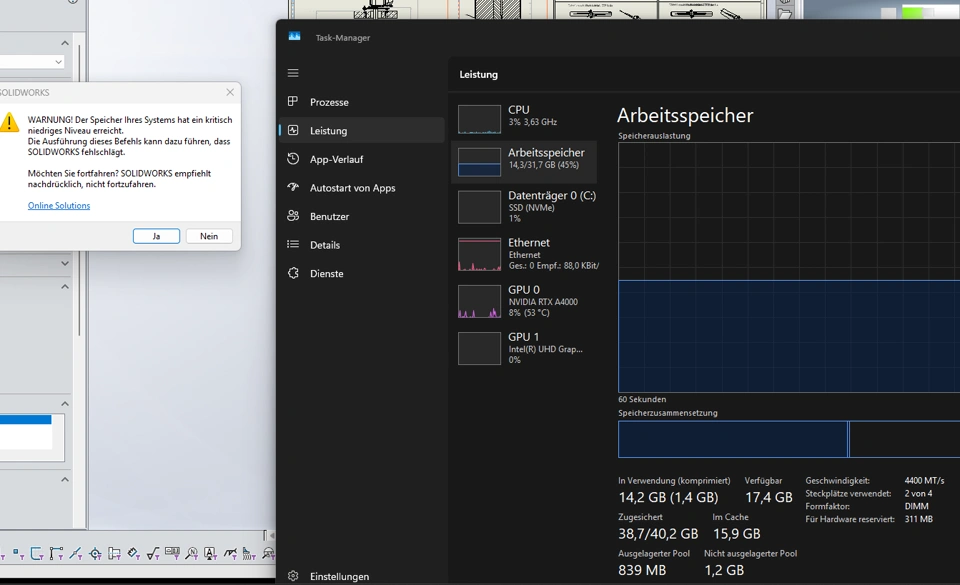Click the Geschwindigkeit value 4400 MT/s

pyautogui.click(x=924, y=480)
